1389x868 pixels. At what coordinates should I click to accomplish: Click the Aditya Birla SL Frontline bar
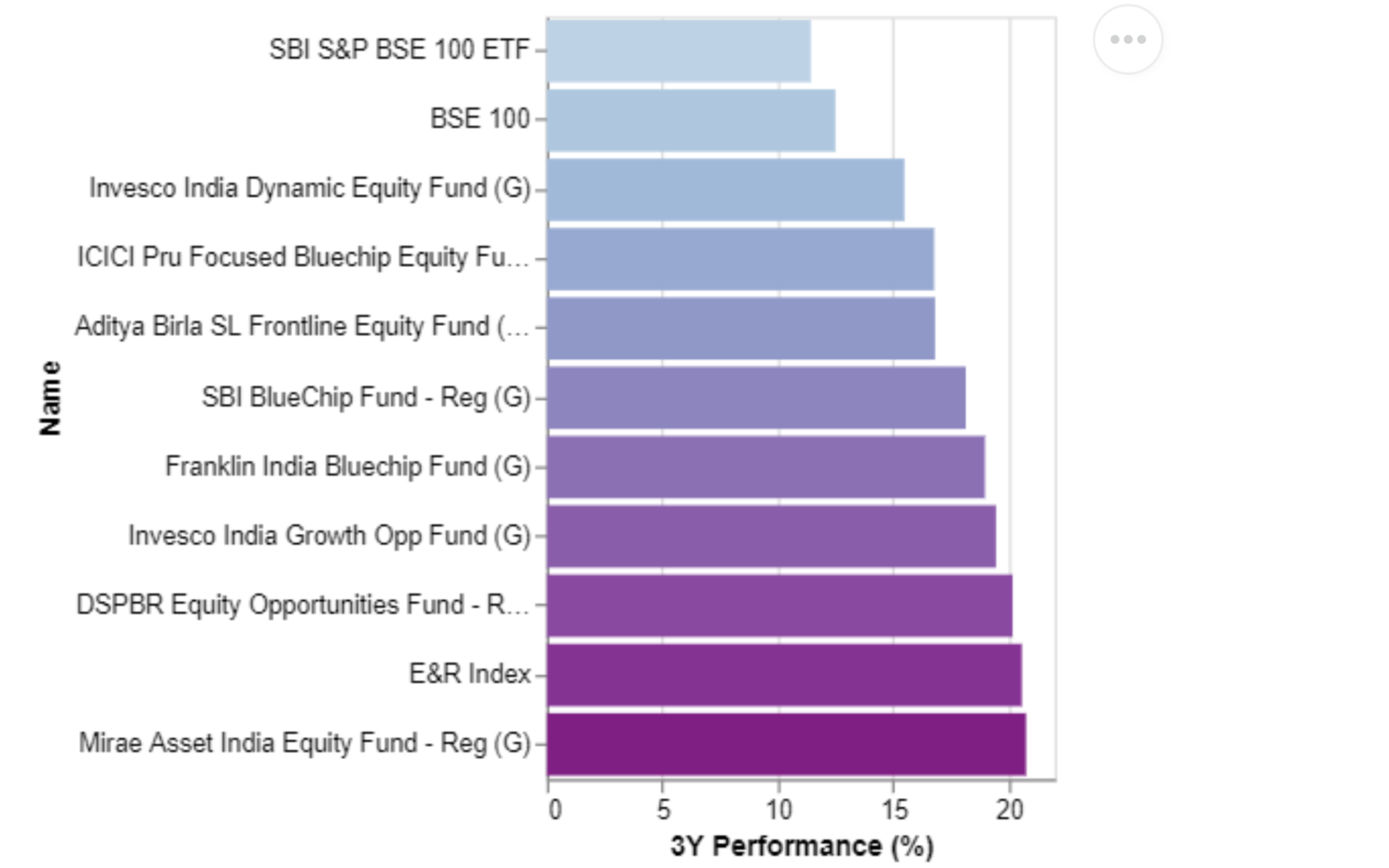[x=741, y=328]
